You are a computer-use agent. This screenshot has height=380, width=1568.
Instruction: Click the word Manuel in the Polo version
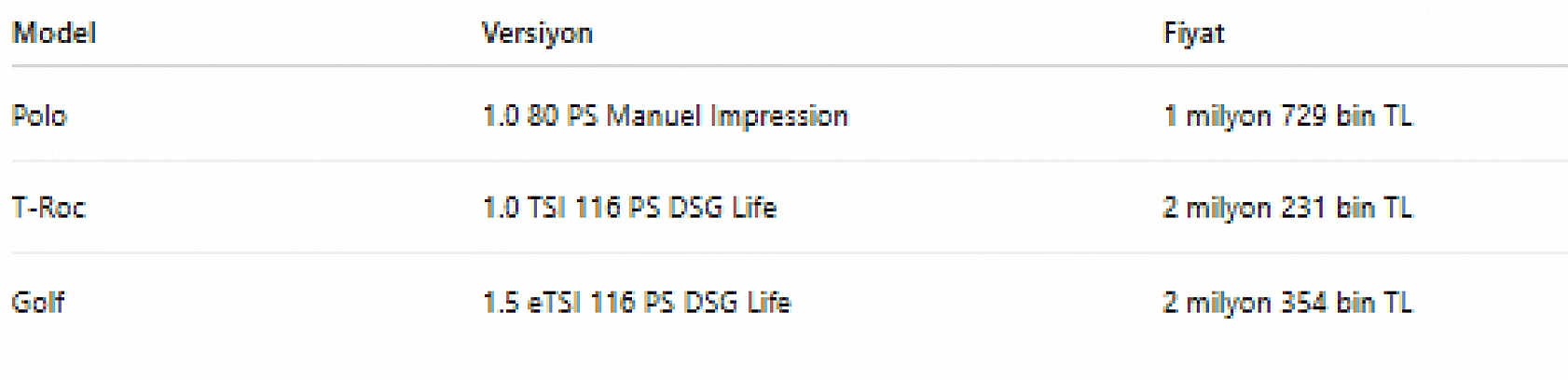click(653, 116)
